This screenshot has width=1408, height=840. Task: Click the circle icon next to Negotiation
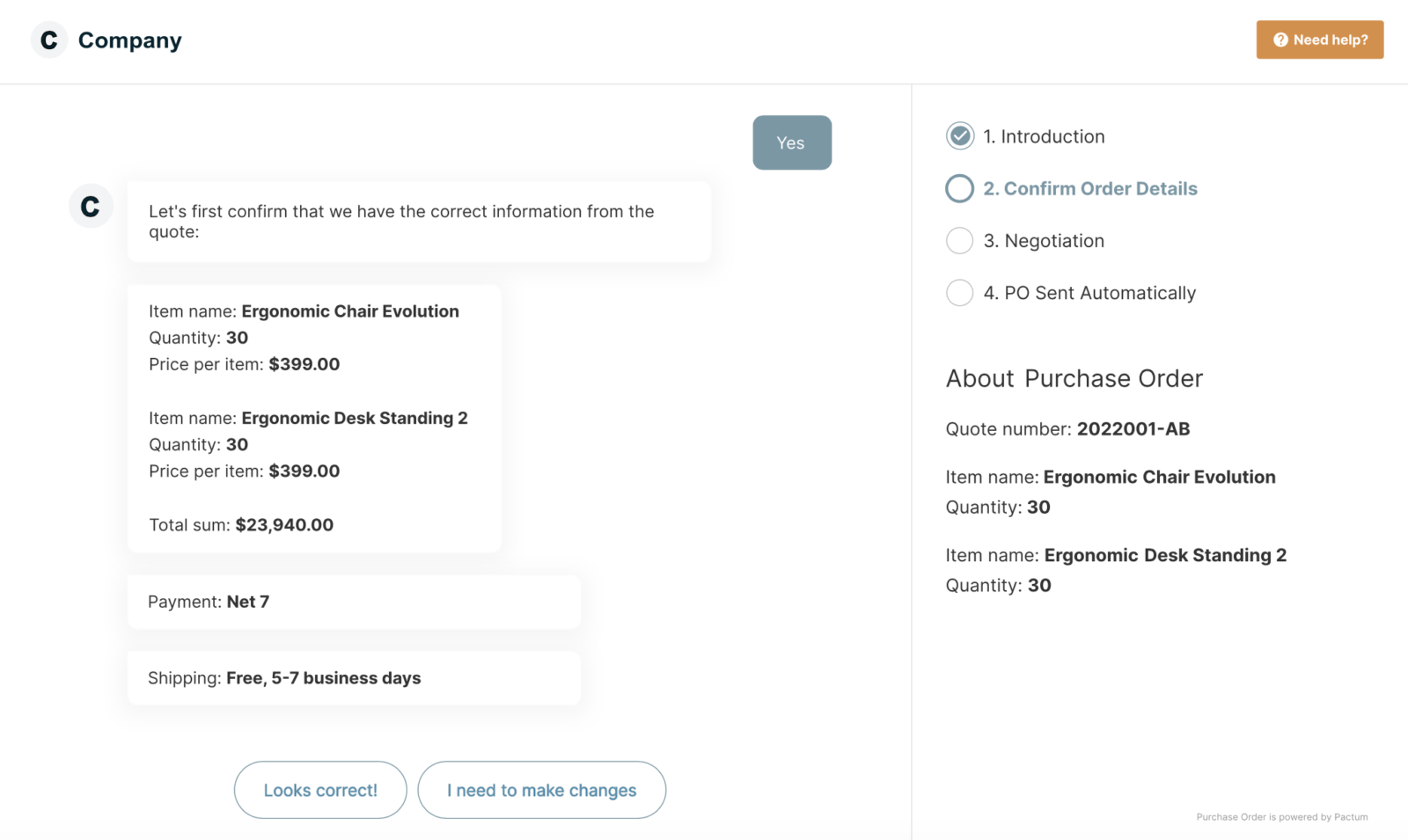point(959,240)
